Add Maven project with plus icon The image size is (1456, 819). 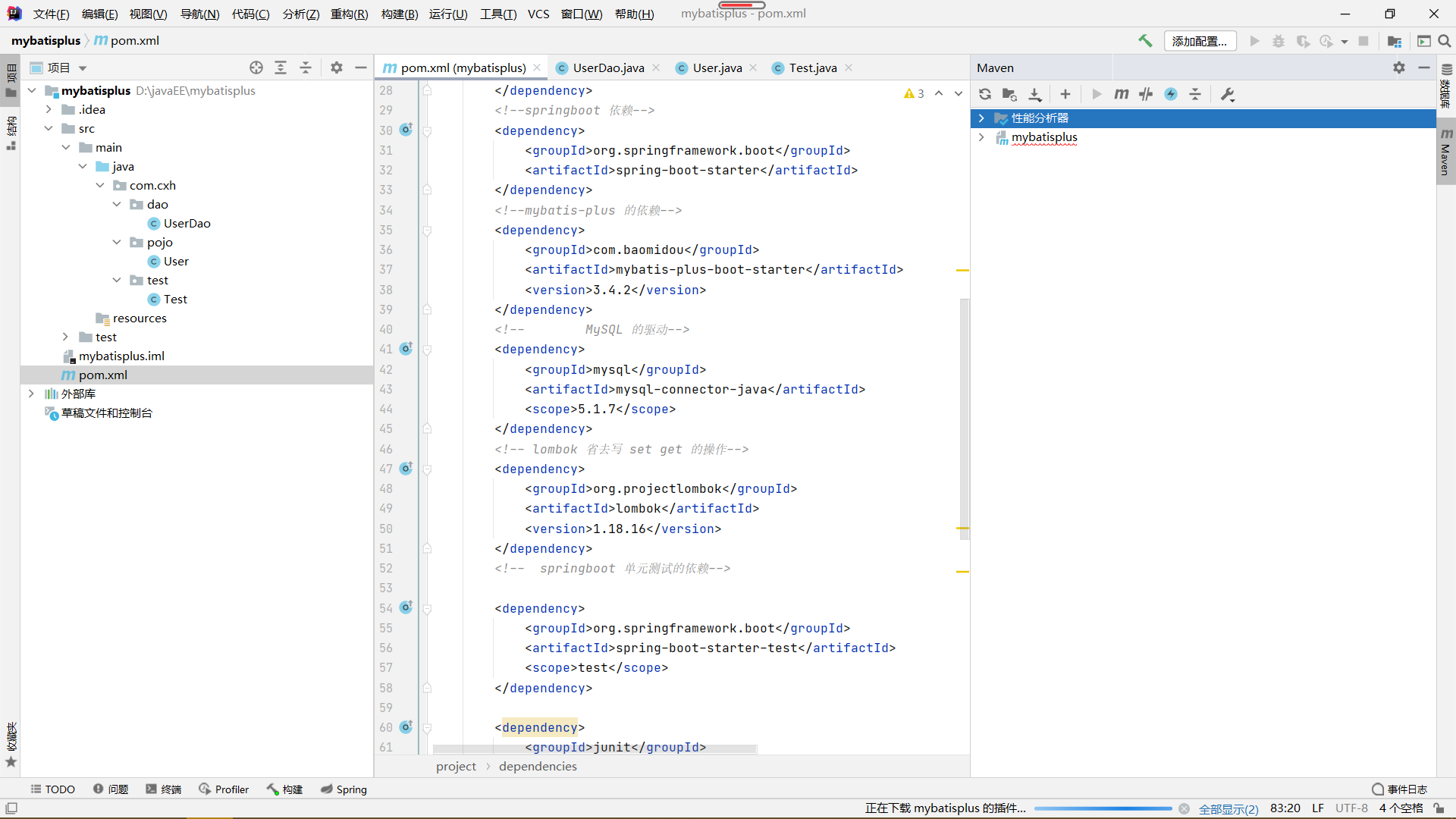coord(1065,94)
